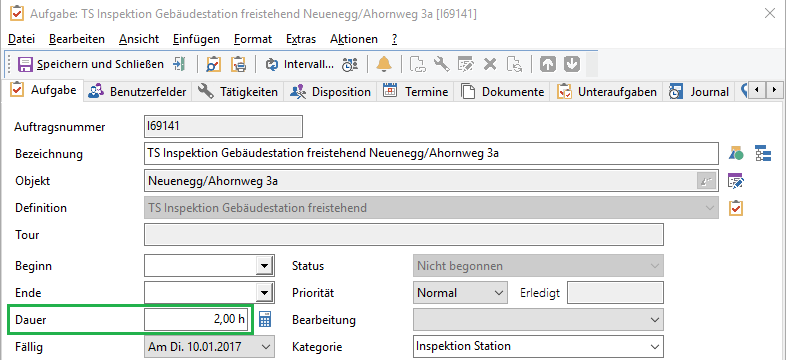Click the task icon in the title bar
Viewport: 786px width, 360px height.
(x=17, y=14)
